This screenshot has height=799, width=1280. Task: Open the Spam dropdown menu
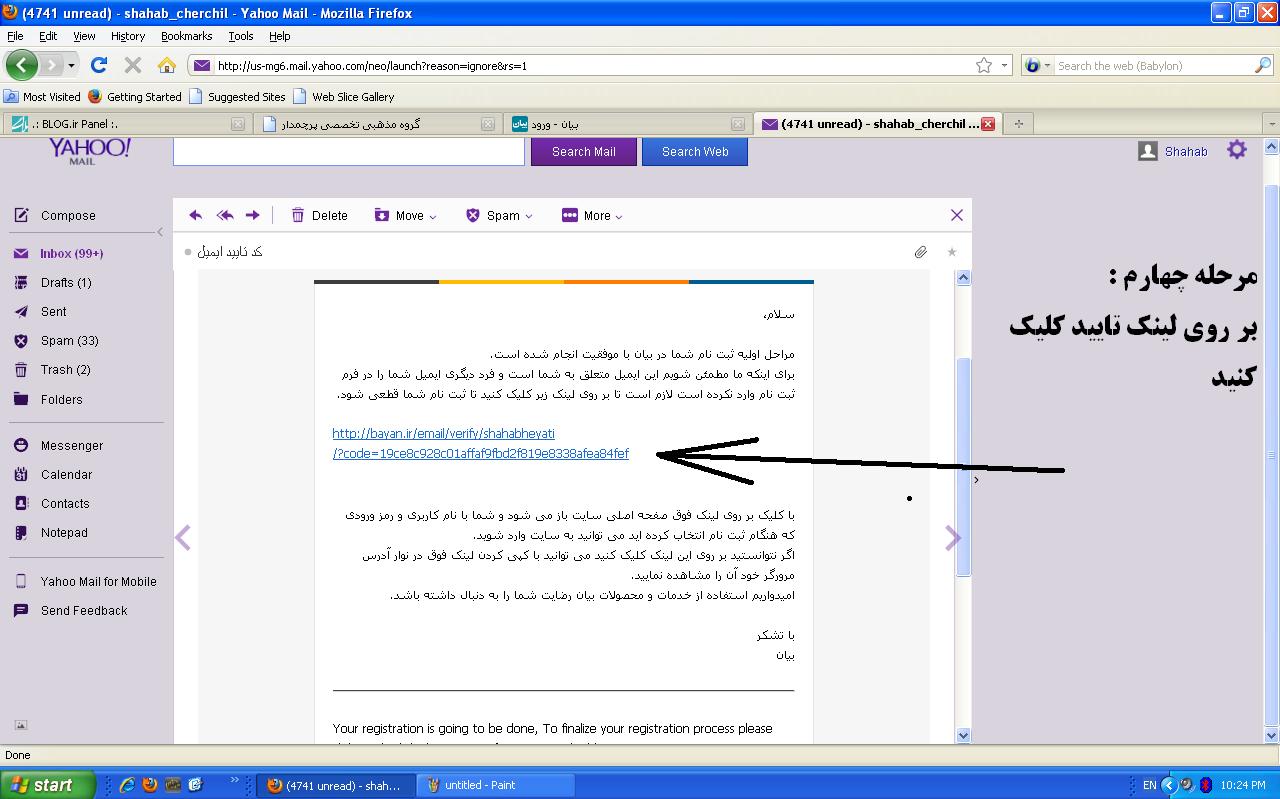(x=499, y=215)
